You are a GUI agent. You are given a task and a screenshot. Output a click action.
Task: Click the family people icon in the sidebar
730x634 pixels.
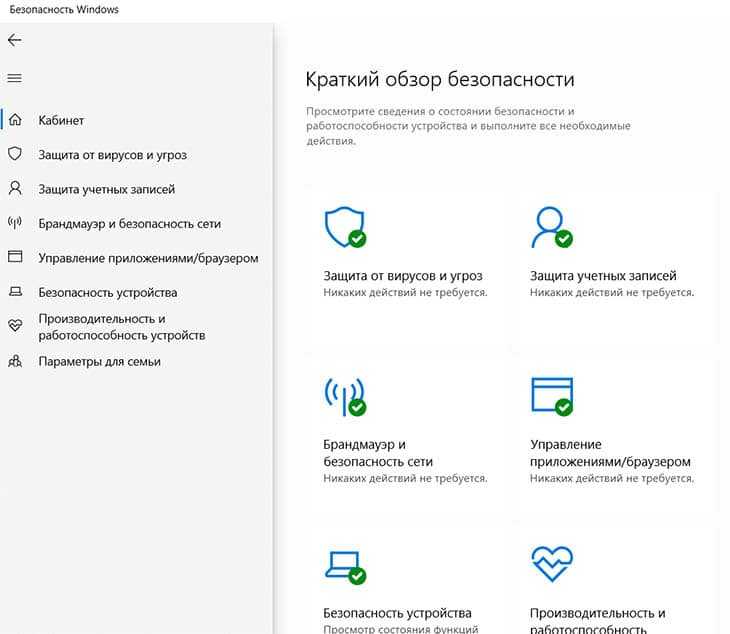pos(15,361)
